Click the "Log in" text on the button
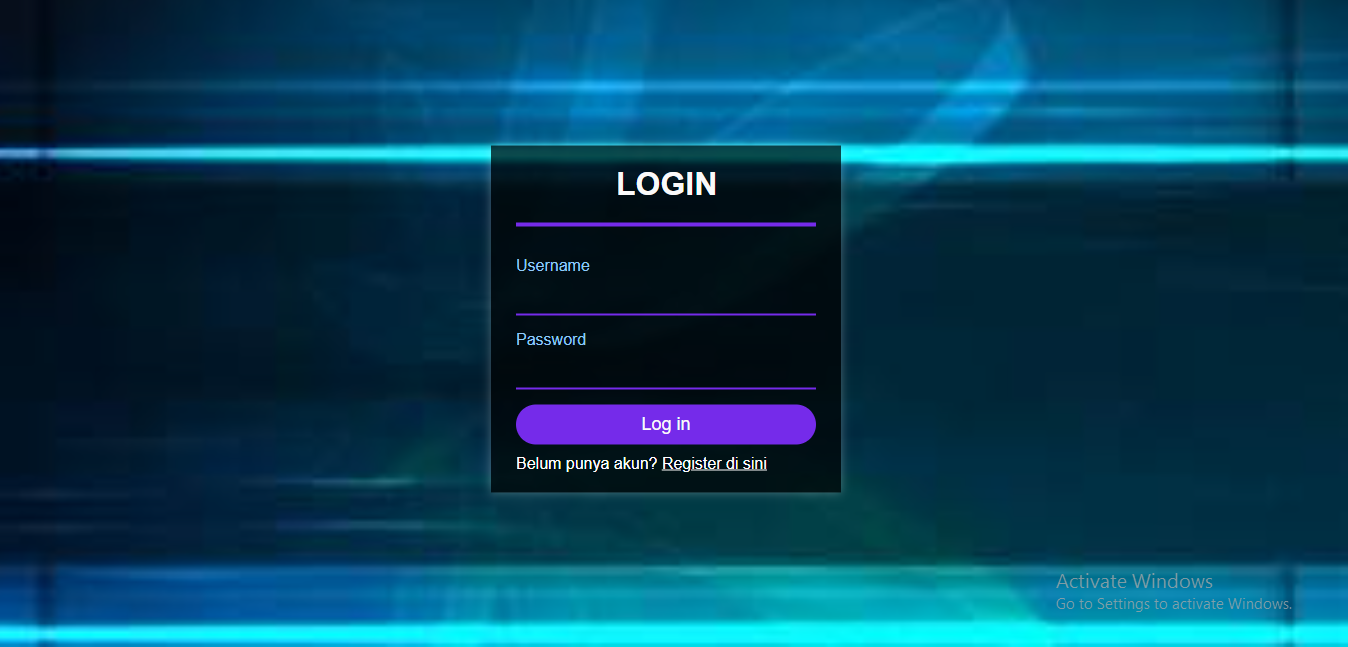The height and width of the screenshot is (647, 1348). click(x=666, y=424)
